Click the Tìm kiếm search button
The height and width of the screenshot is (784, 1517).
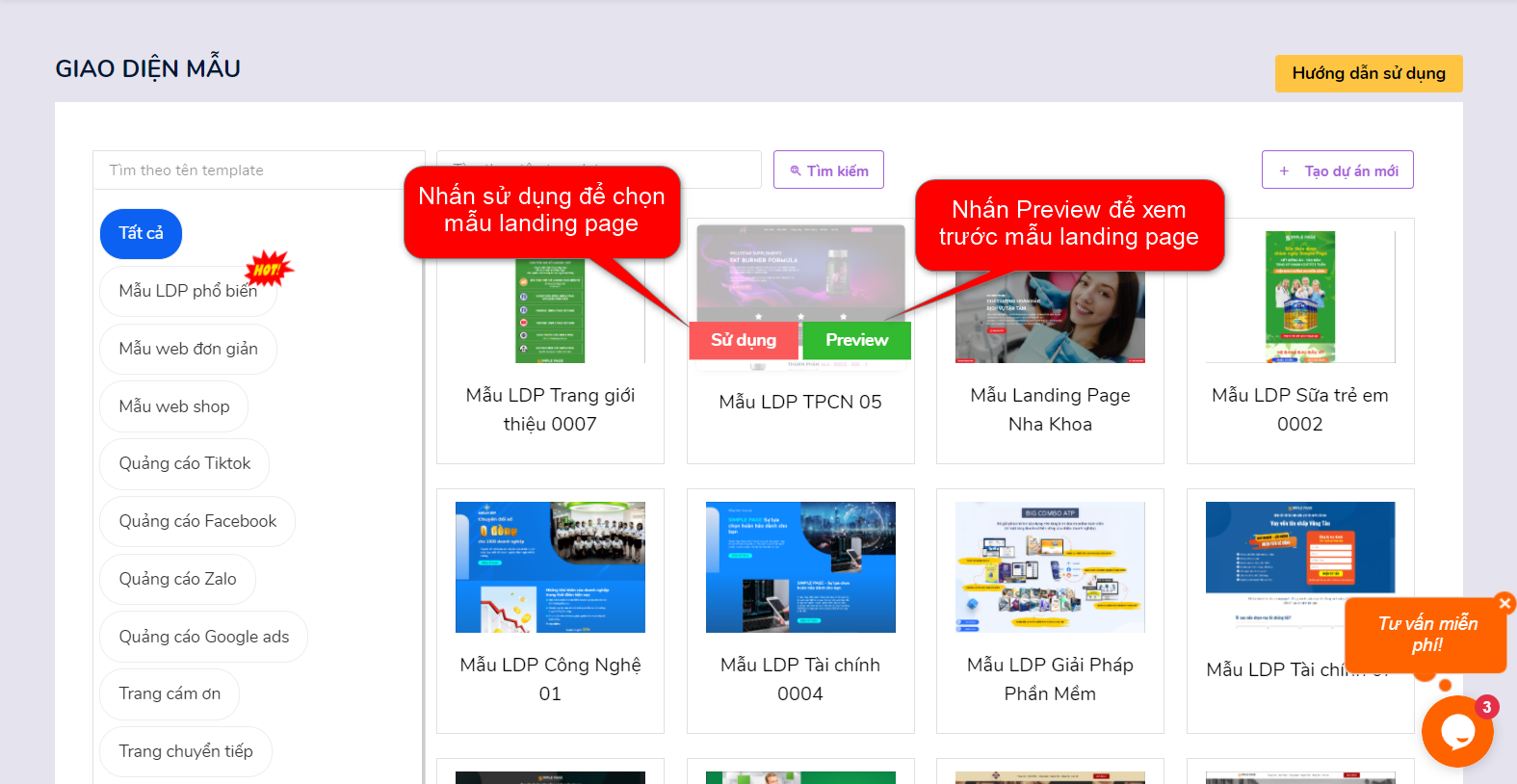(828, 170)
